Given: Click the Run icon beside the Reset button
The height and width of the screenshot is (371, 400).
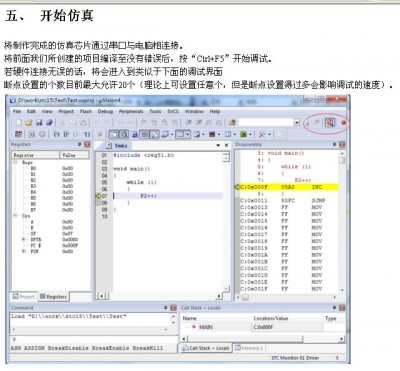Looking at the screenshot, I should coord(32,134).
